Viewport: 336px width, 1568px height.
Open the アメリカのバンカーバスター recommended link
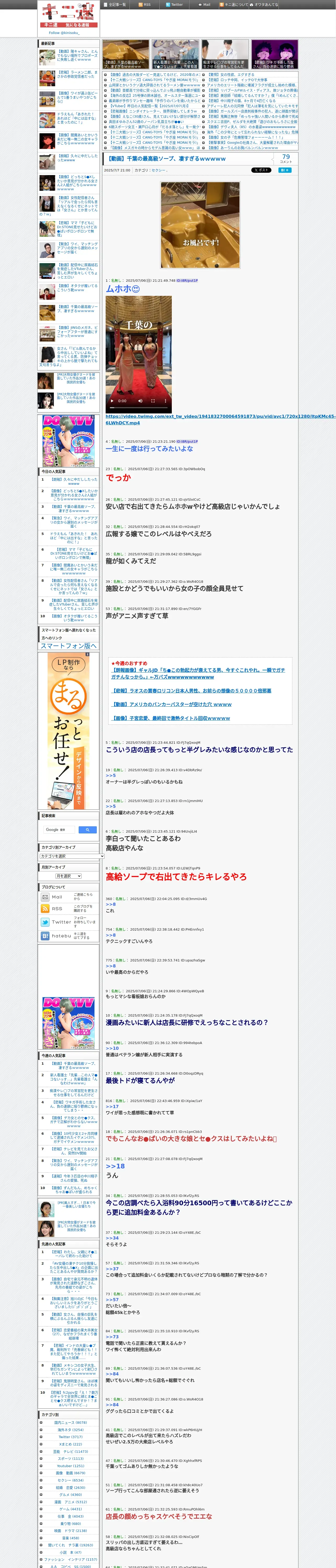click(x=171, y=704)
